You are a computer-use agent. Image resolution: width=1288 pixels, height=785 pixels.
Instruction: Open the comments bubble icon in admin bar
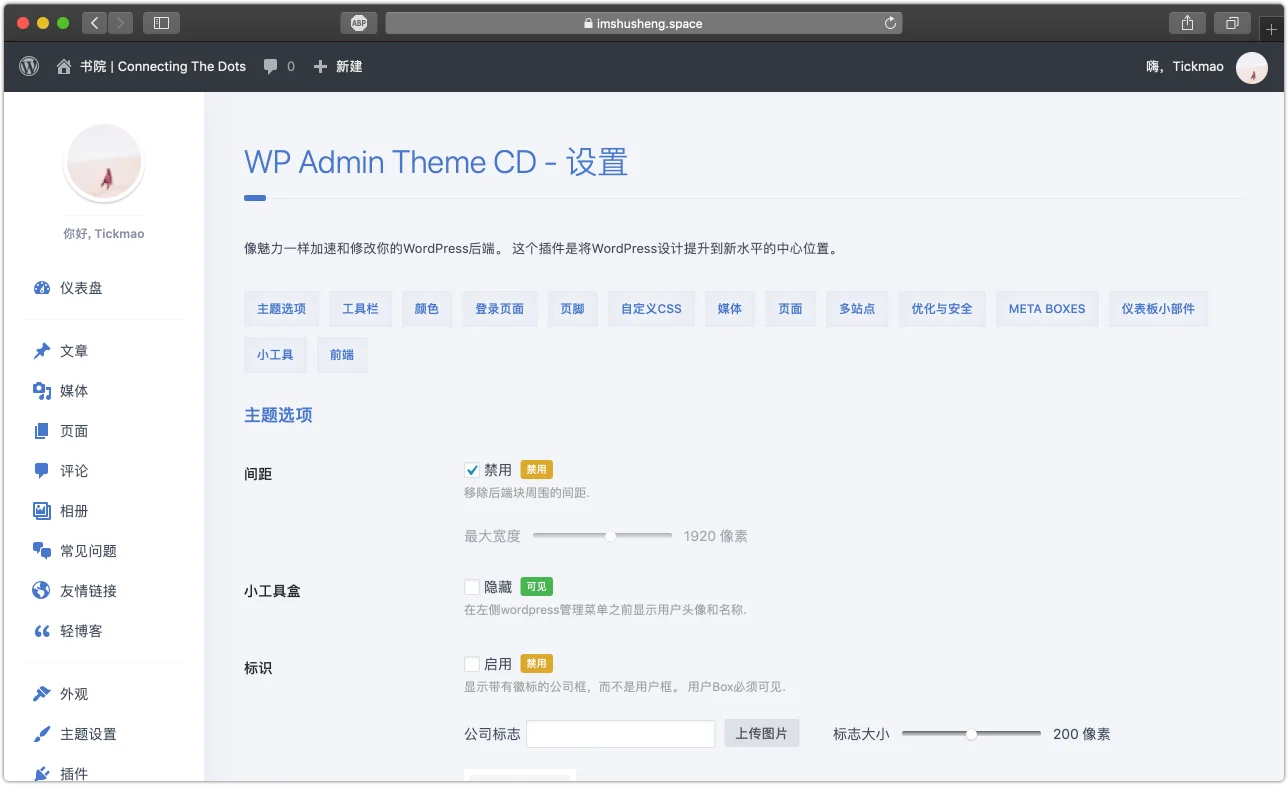pos(271,66)
